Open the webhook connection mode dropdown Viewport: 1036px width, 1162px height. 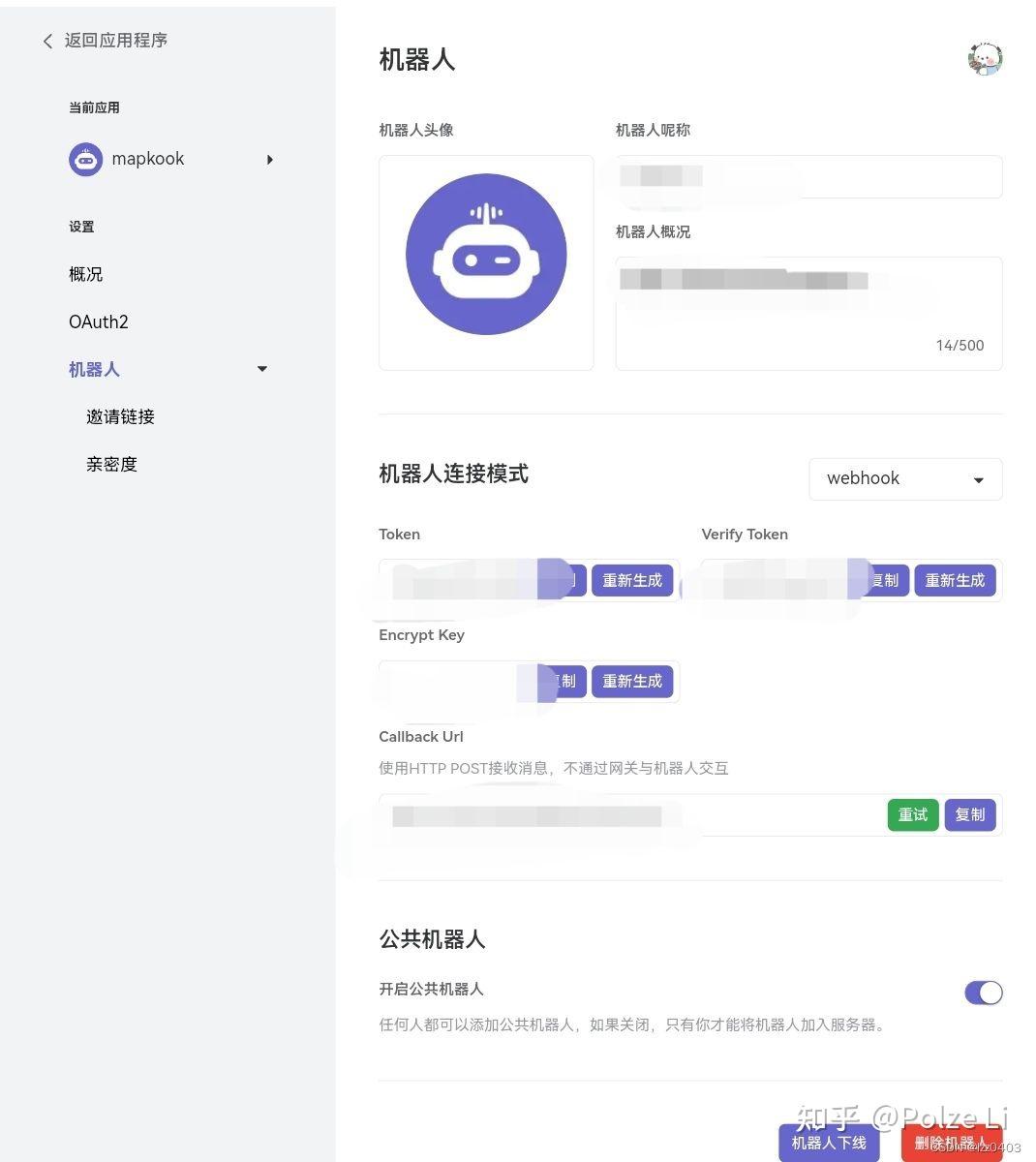pyautogui.click(x=904, y=478)
